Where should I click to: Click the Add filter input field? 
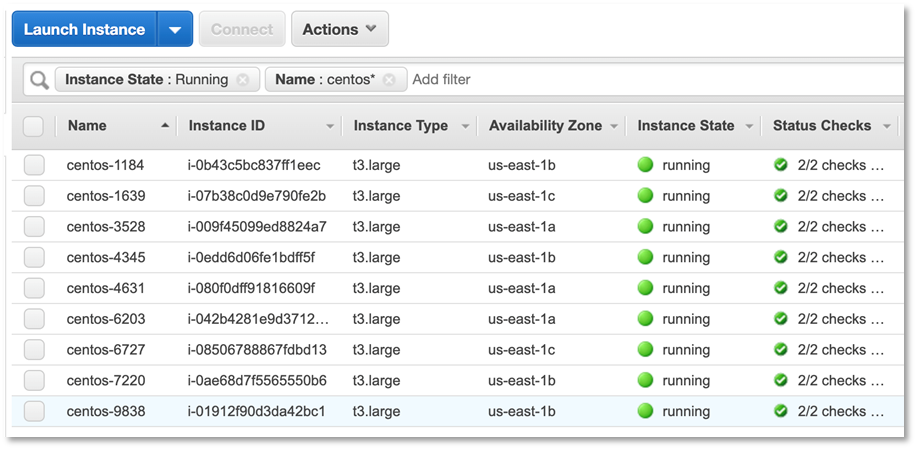pos(654,80)
